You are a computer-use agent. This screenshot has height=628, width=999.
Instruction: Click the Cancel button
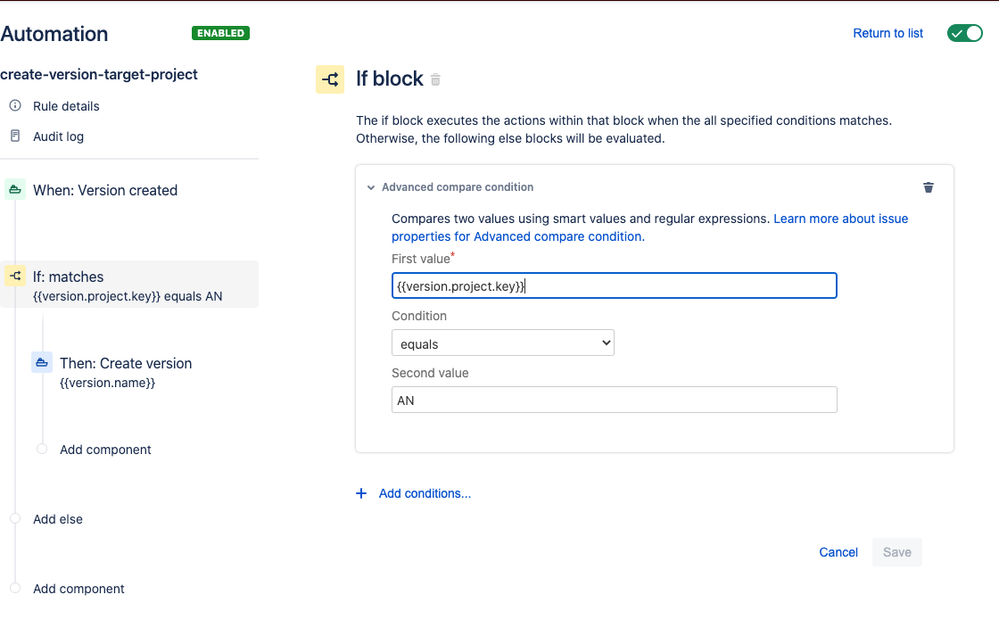(838, 552)
